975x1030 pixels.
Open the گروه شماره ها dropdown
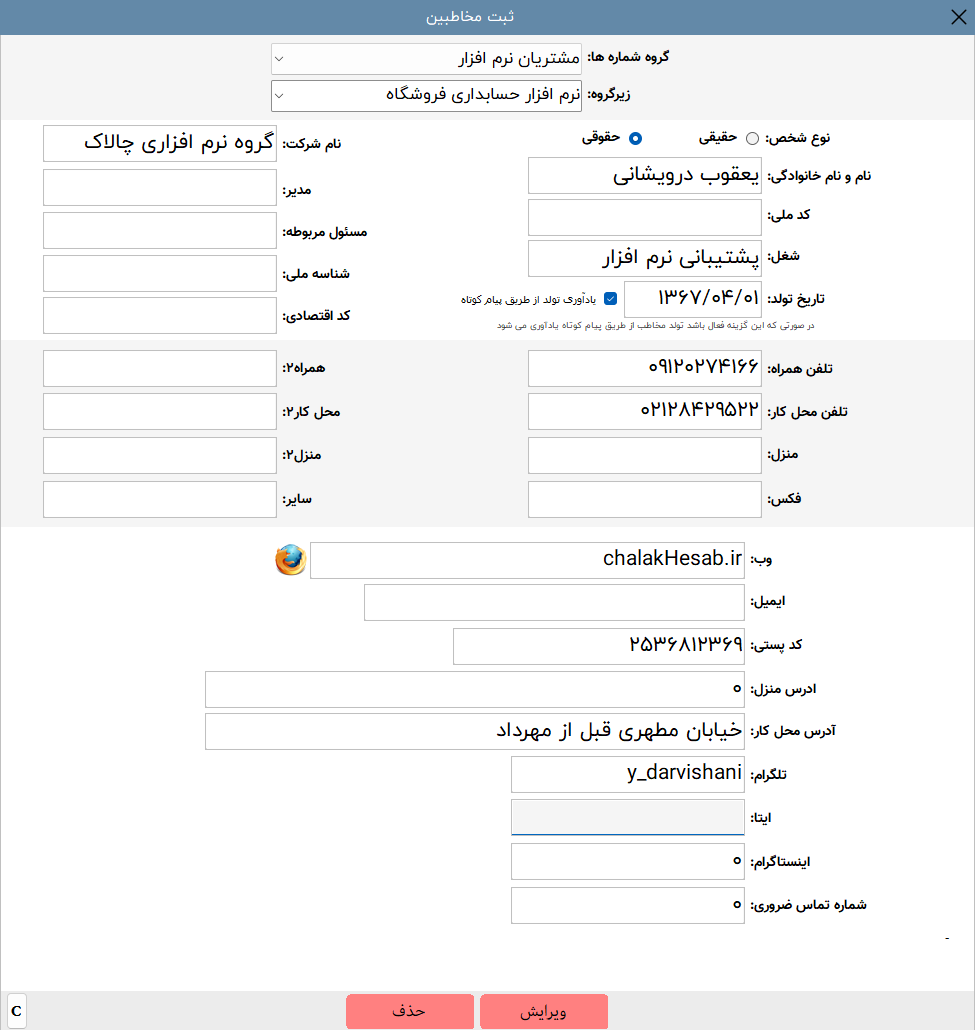pos(426,59)
